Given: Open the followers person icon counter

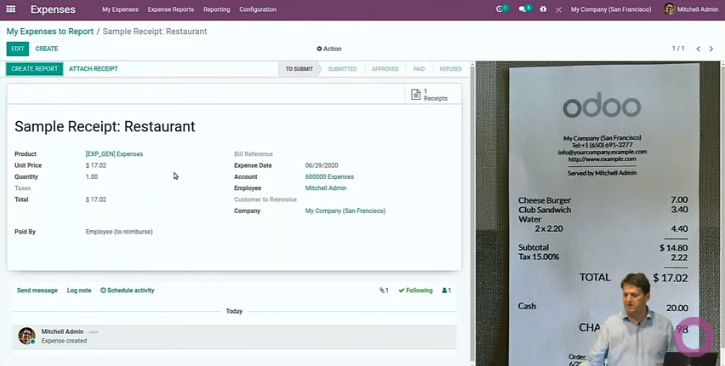Looking at the screenshot, I should pyautogui.click(x=446, y=290).
